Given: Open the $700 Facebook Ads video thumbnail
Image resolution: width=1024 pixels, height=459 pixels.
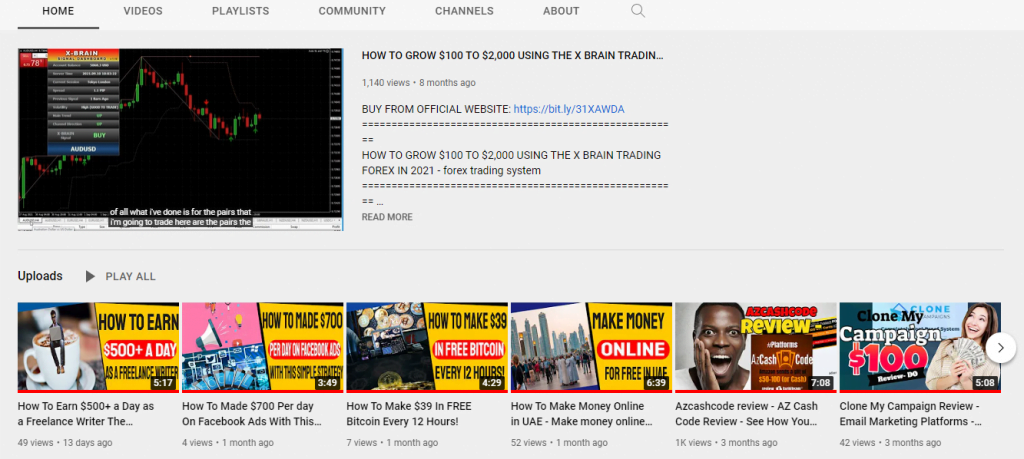Looking at the screenshot, I should (x=263, y=347).
